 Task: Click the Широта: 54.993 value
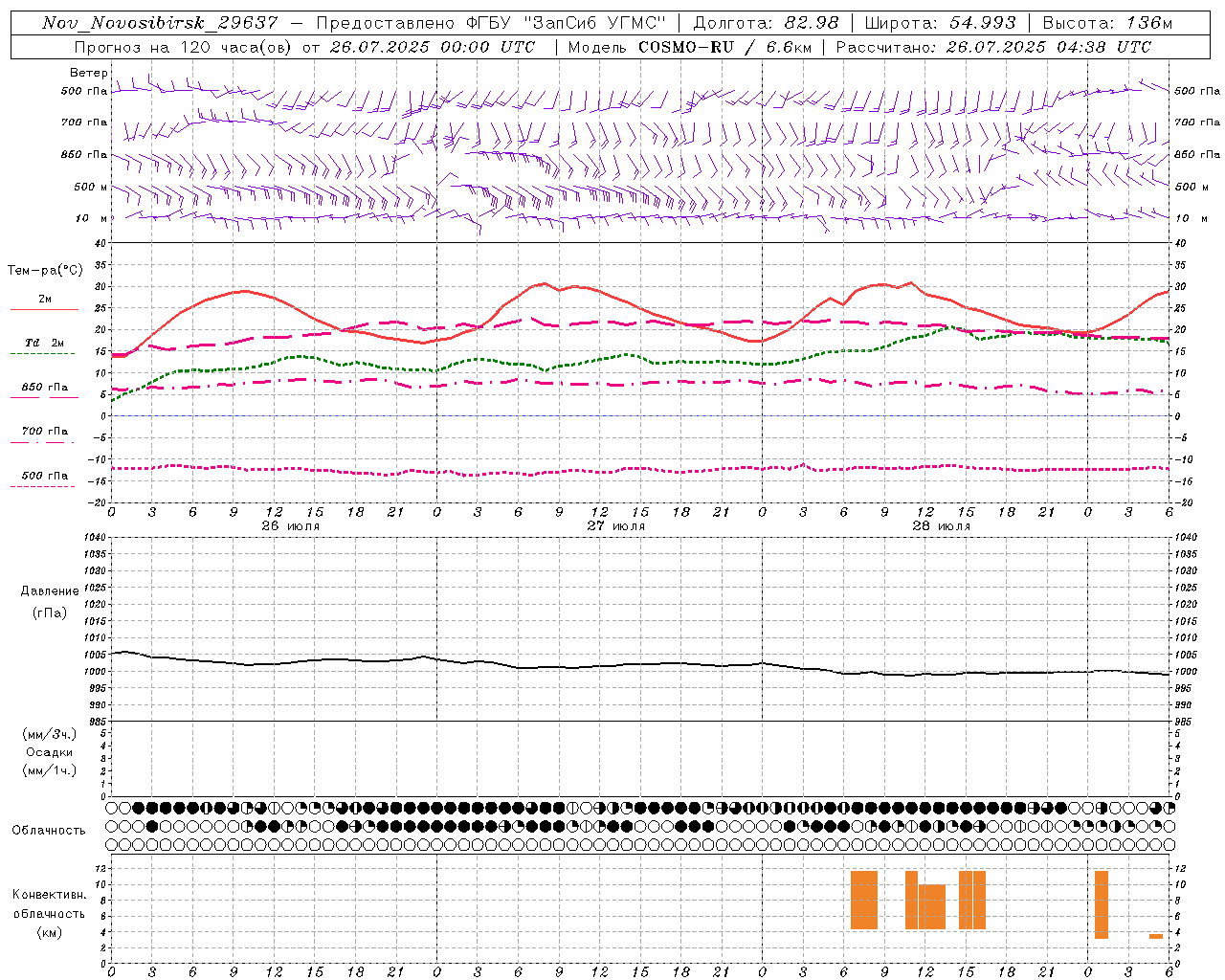pyautogui.click(x=941, y=23)
